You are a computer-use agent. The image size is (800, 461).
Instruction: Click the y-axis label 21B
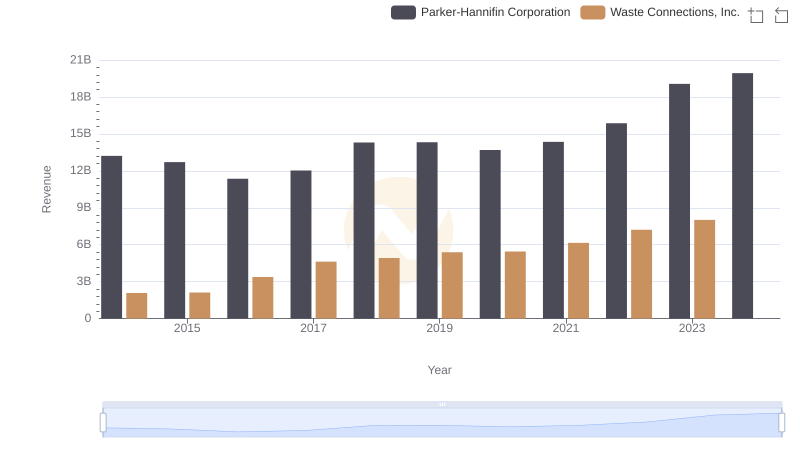click(81, 60)
